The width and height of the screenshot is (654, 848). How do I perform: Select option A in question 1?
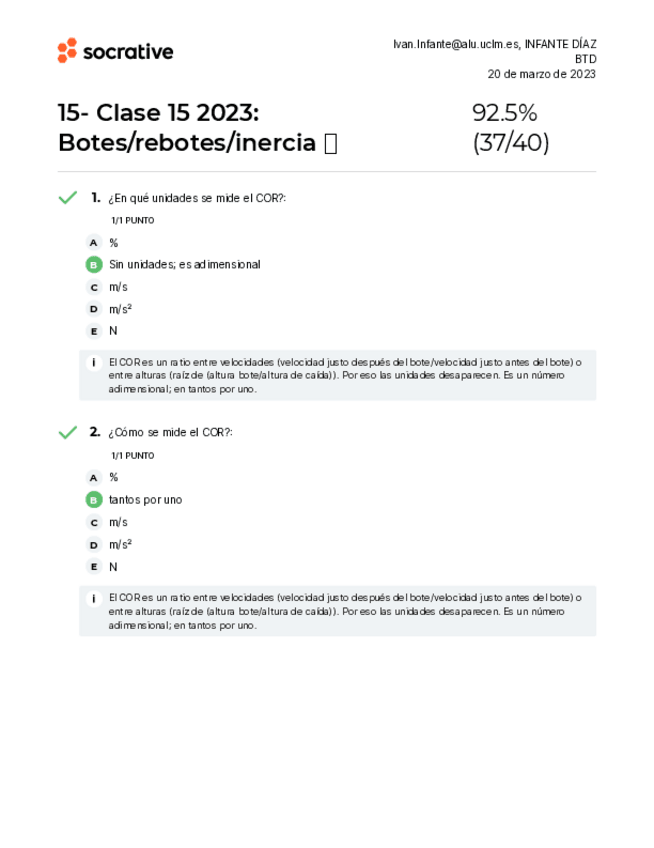tap(94, 243)
